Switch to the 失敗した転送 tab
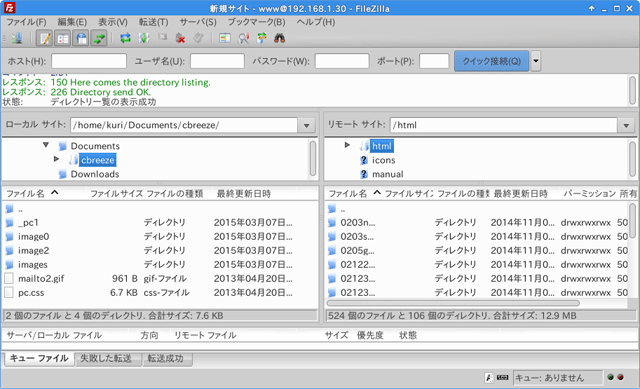The image size is (640, 389). click(108, 359)
